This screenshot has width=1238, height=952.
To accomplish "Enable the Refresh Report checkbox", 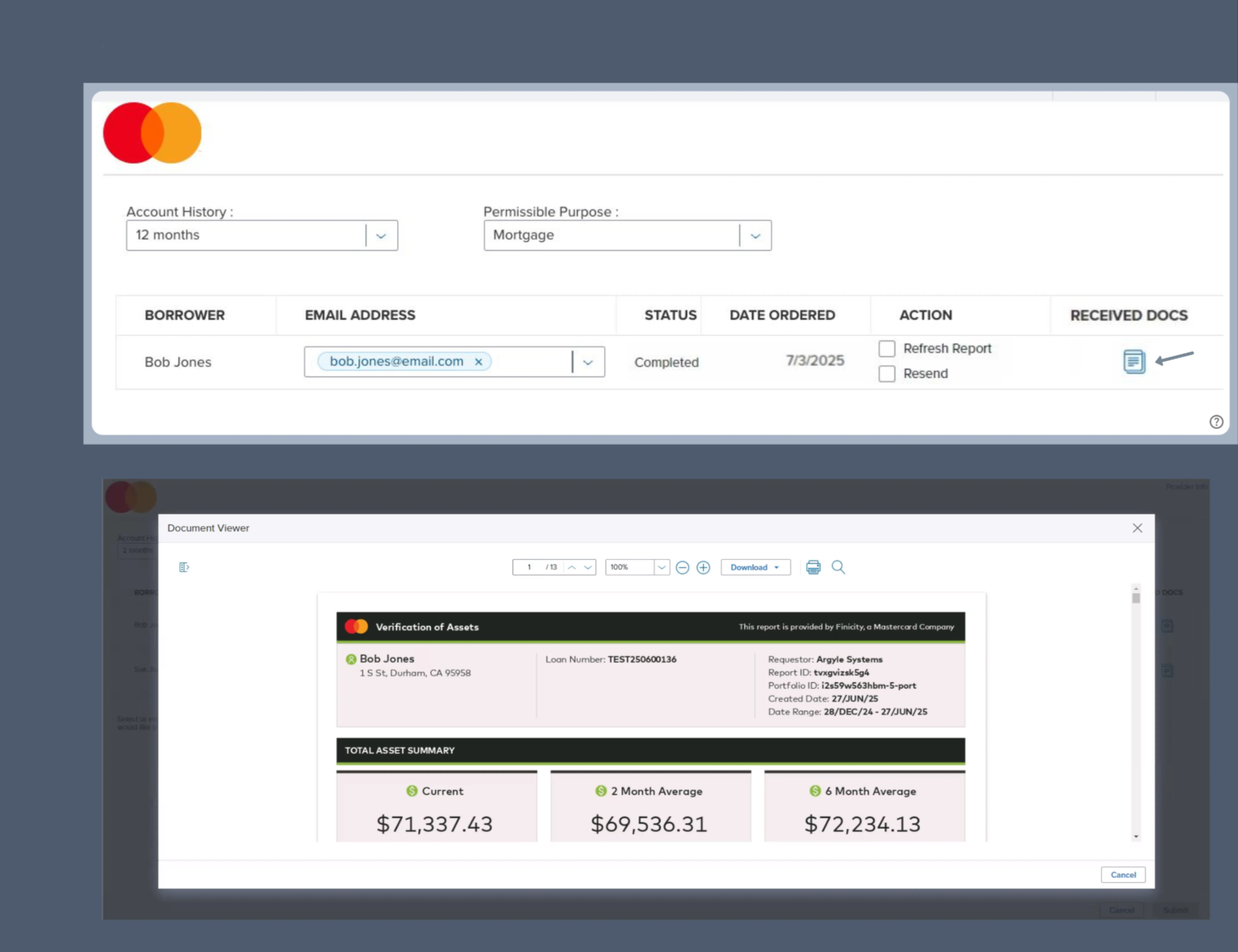I will coord(887,348).
